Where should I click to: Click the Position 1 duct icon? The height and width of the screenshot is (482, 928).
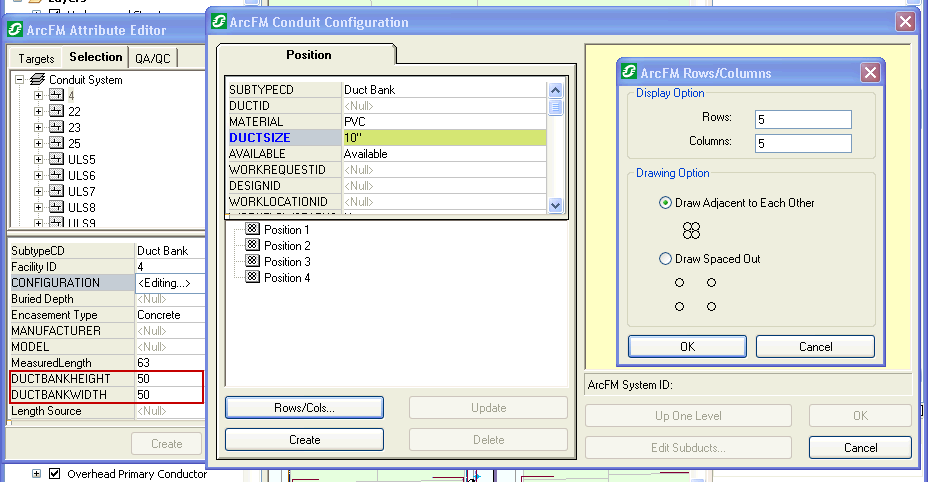pyautogui.click(x=254, y=230)
